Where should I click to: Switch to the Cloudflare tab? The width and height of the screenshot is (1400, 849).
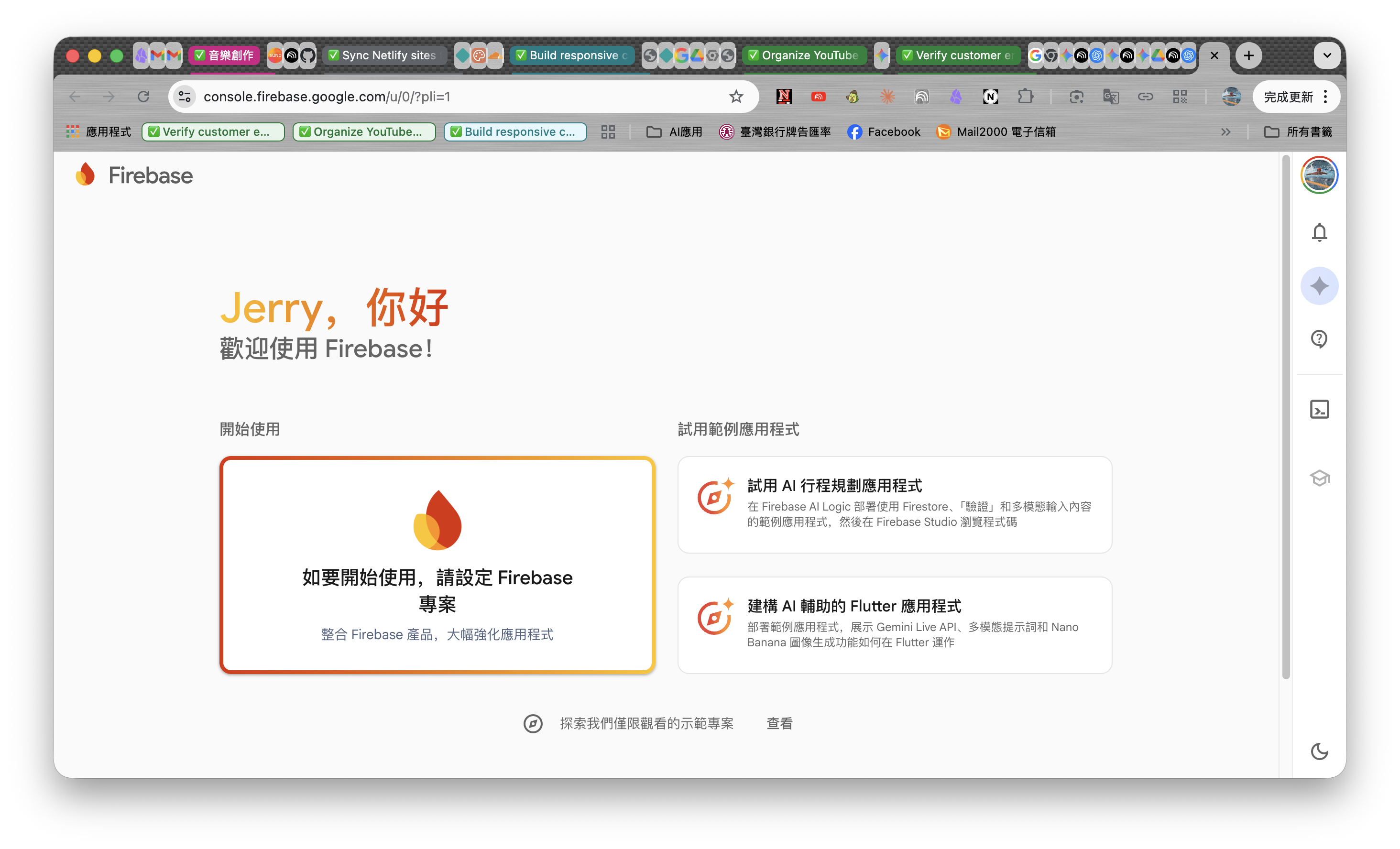[495, 55]
